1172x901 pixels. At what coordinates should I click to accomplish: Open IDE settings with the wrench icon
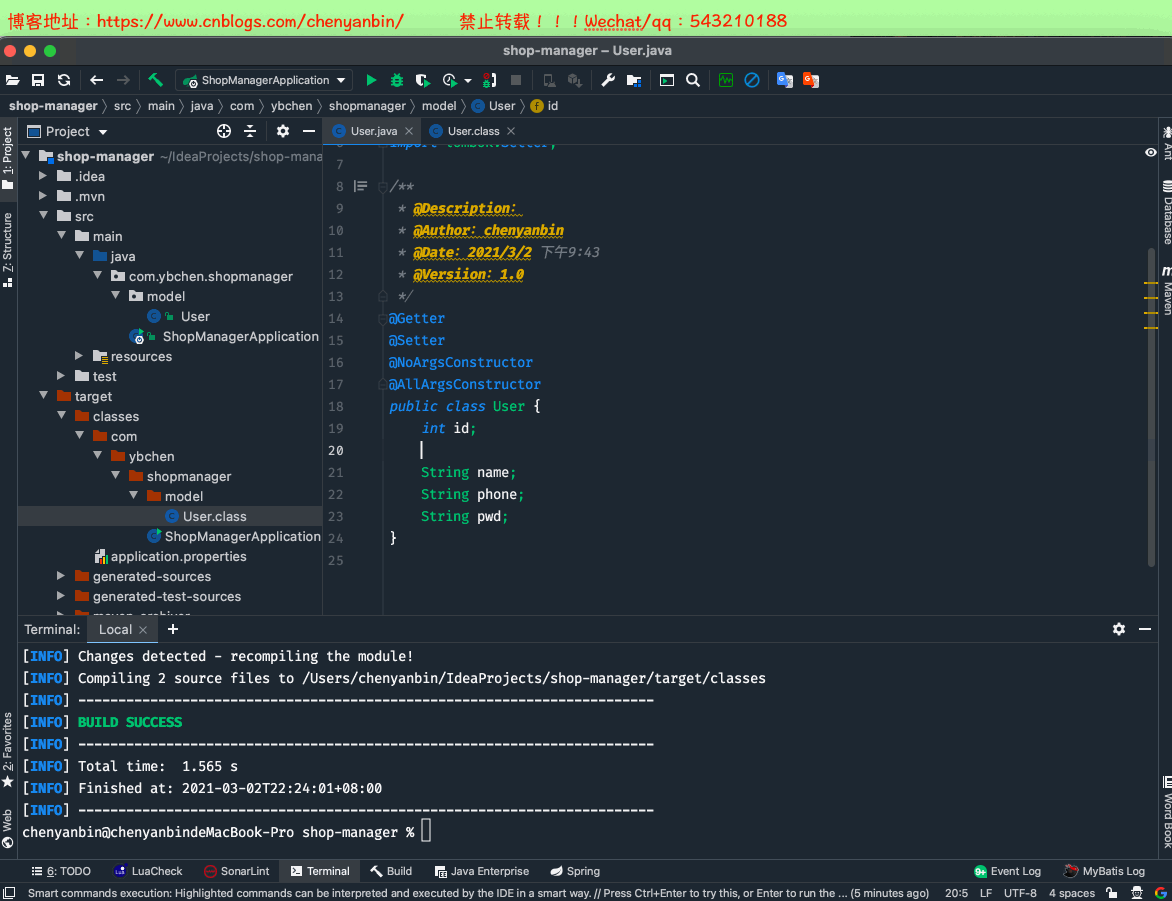[607, 80]
